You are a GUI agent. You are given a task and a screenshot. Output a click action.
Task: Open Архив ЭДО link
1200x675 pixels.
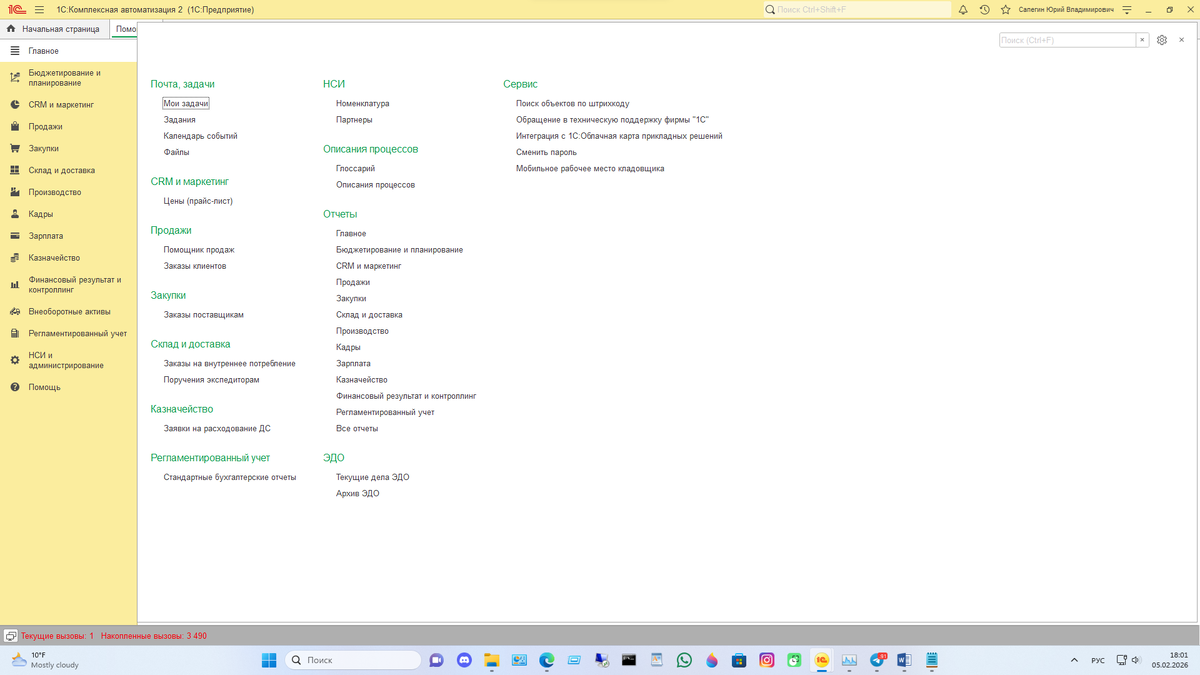tap(358, 494)
